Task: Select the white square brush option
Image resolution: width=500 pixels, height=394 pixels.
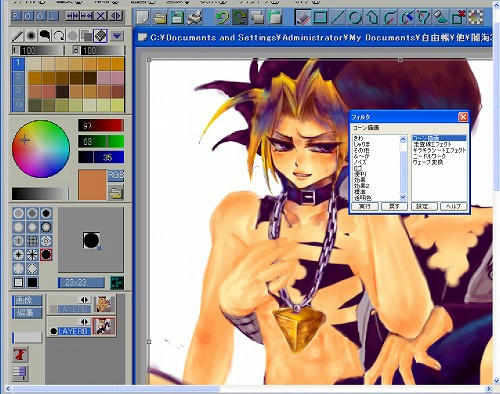Action: pos(19,283)
